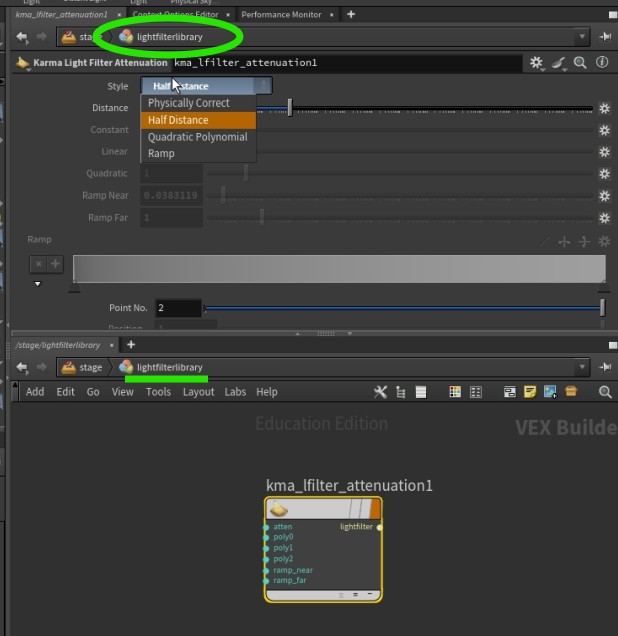Click stage in the network editor path

(90, 367)
